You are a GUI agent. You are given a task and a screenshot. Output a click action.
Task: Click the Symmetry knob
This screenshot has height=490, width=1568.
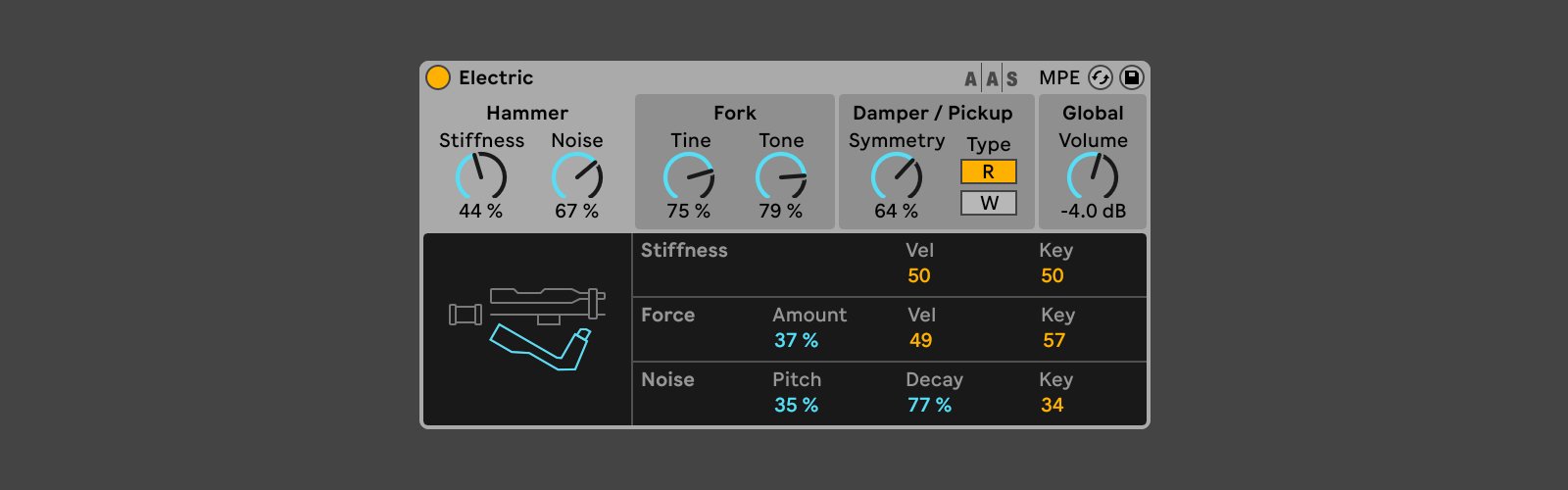[896, 177]
